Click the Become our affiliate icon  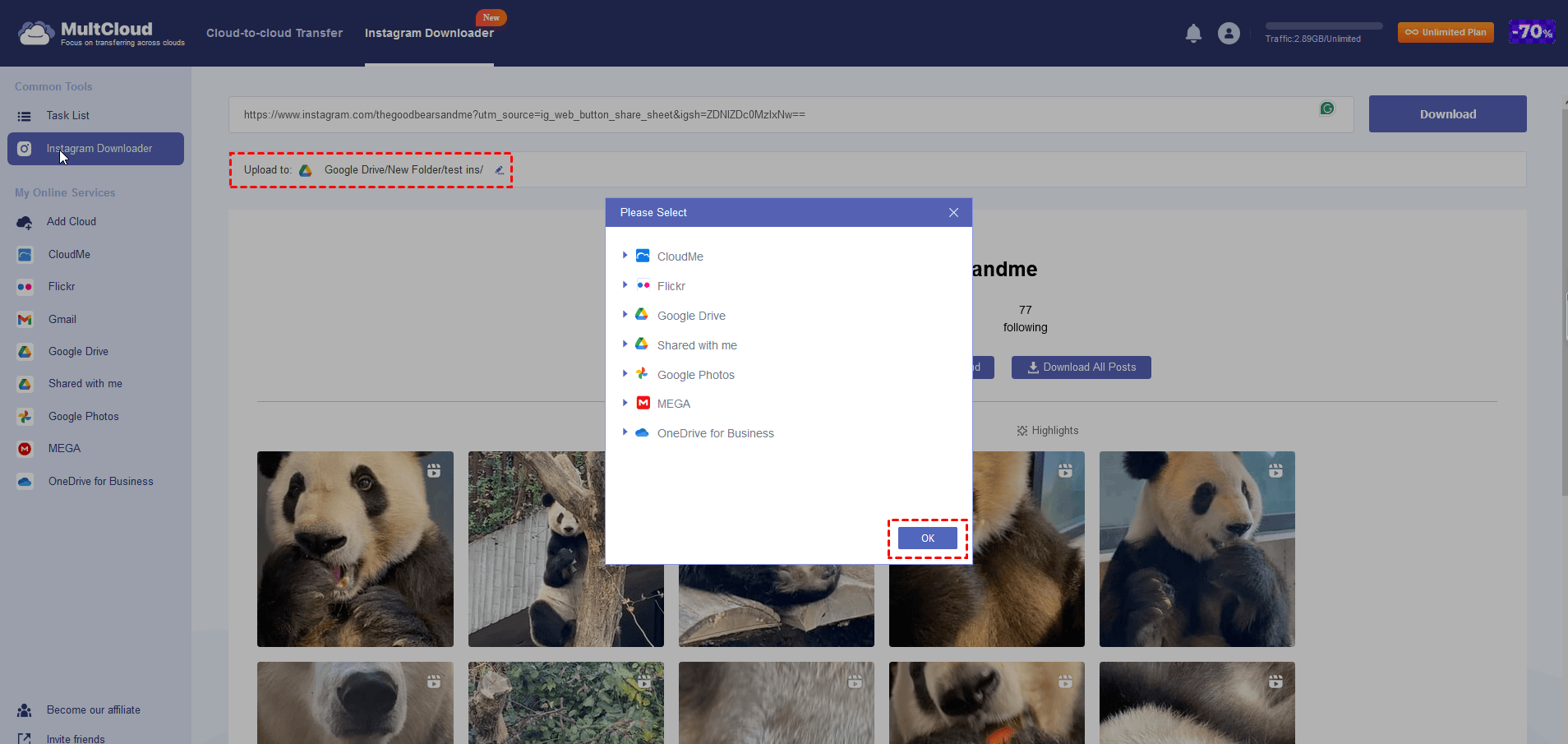click(25, 710)
